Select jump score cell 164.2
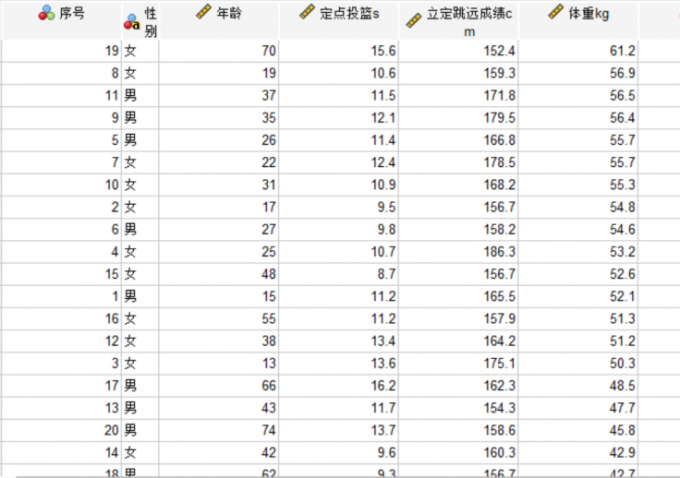 point(458,341)
